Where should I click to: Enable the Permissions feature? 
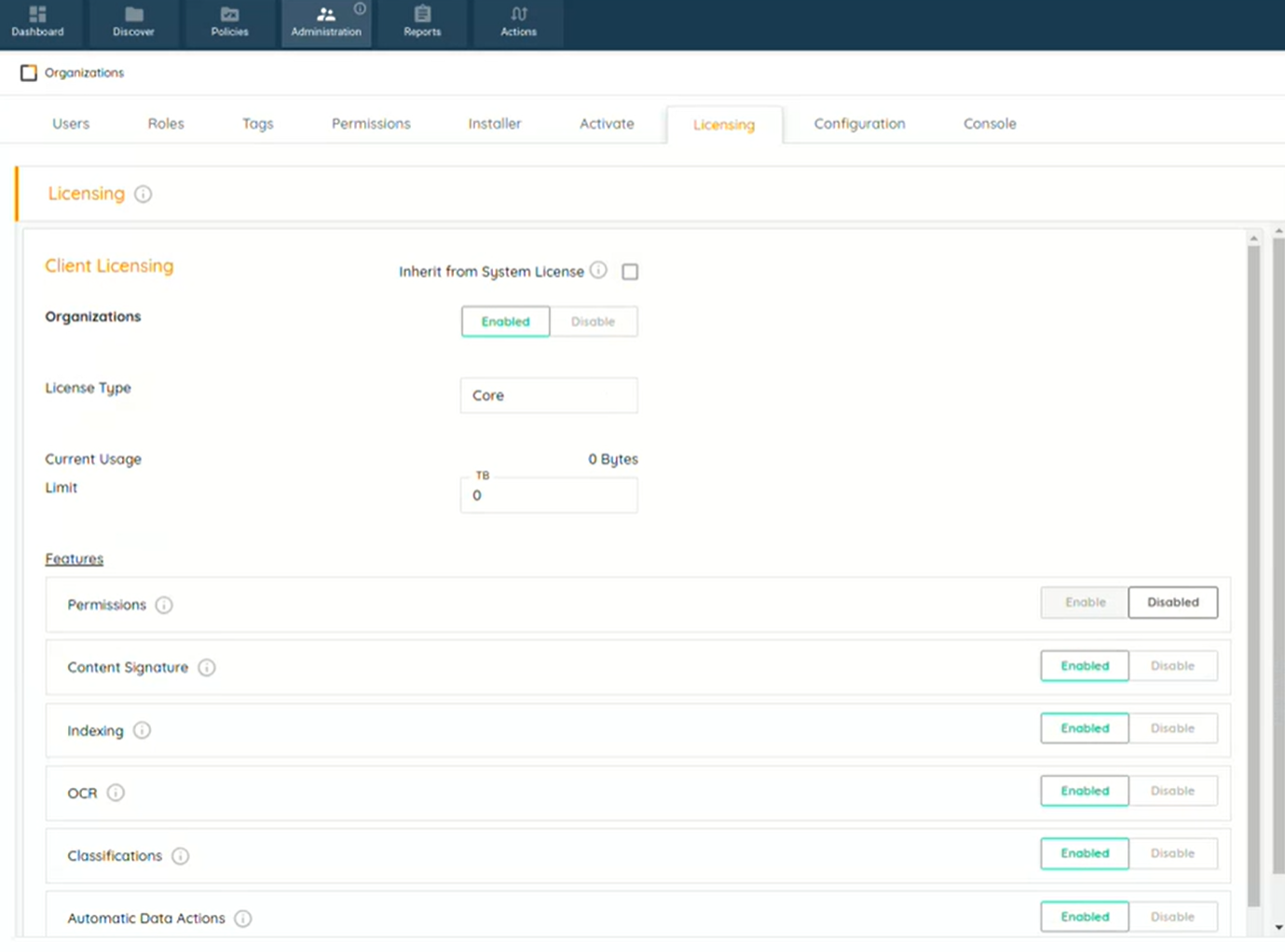[x=1085, y=603]
